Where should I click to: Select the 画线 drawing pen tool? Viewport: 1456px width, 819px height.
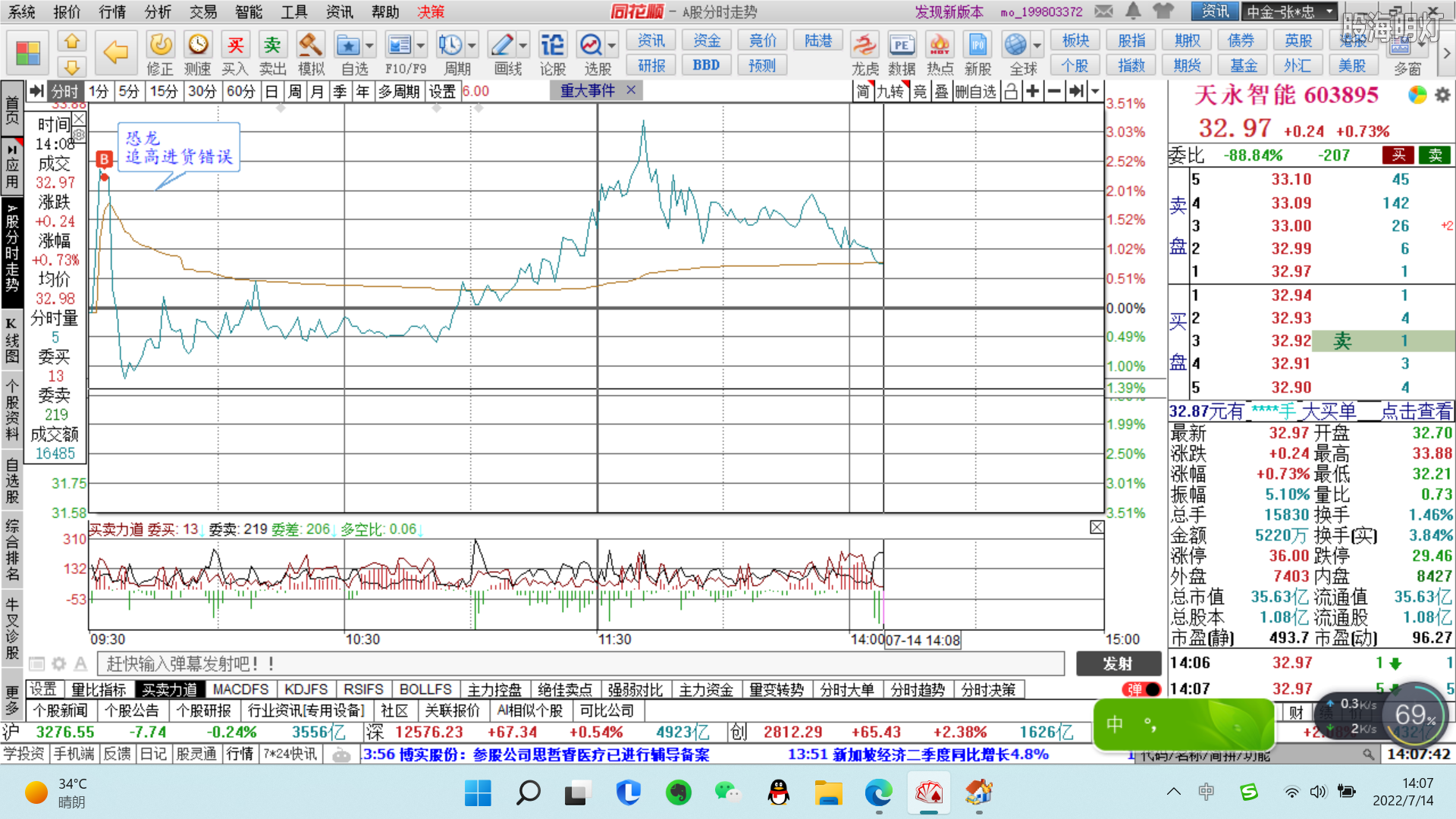(x=501, y=45)
